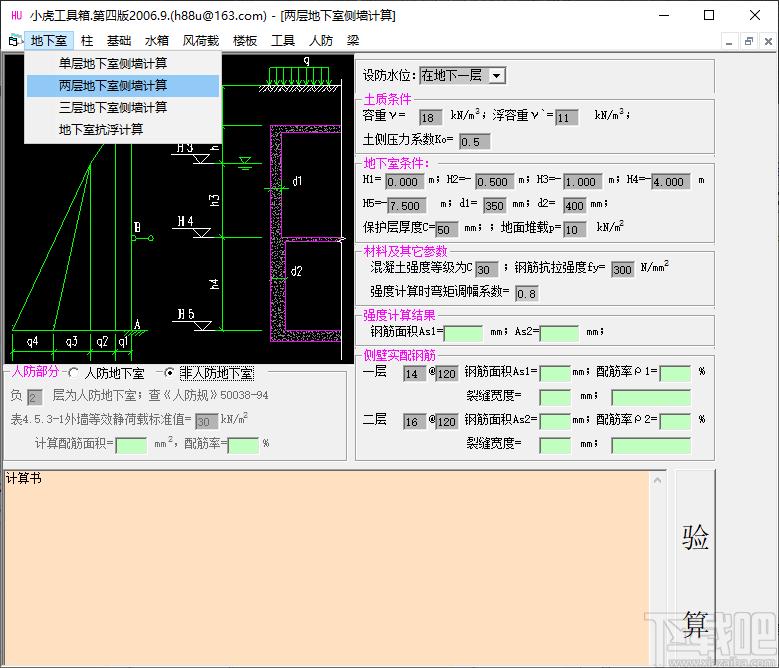Click the 弯矩调幅系数 field
Image resolution: width=779 pixels, height=668 pixels.
pos(527,294)
